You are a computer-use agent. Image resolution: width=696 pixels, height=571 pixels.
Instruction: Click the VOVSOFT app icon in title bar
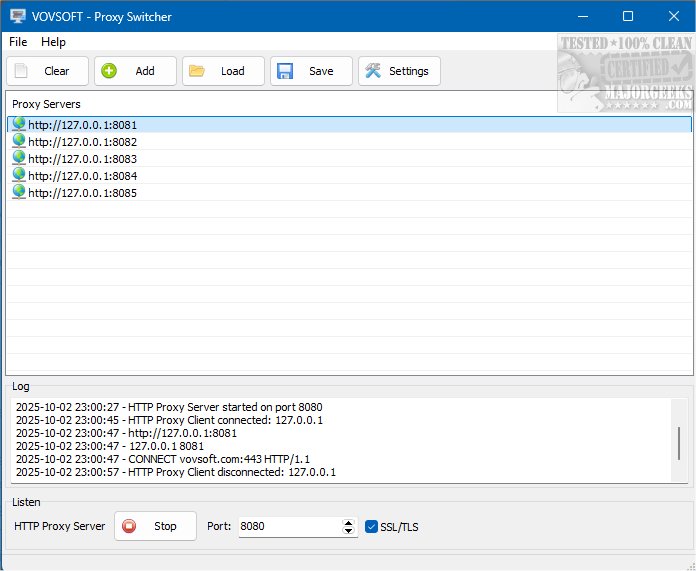[18, 16]
